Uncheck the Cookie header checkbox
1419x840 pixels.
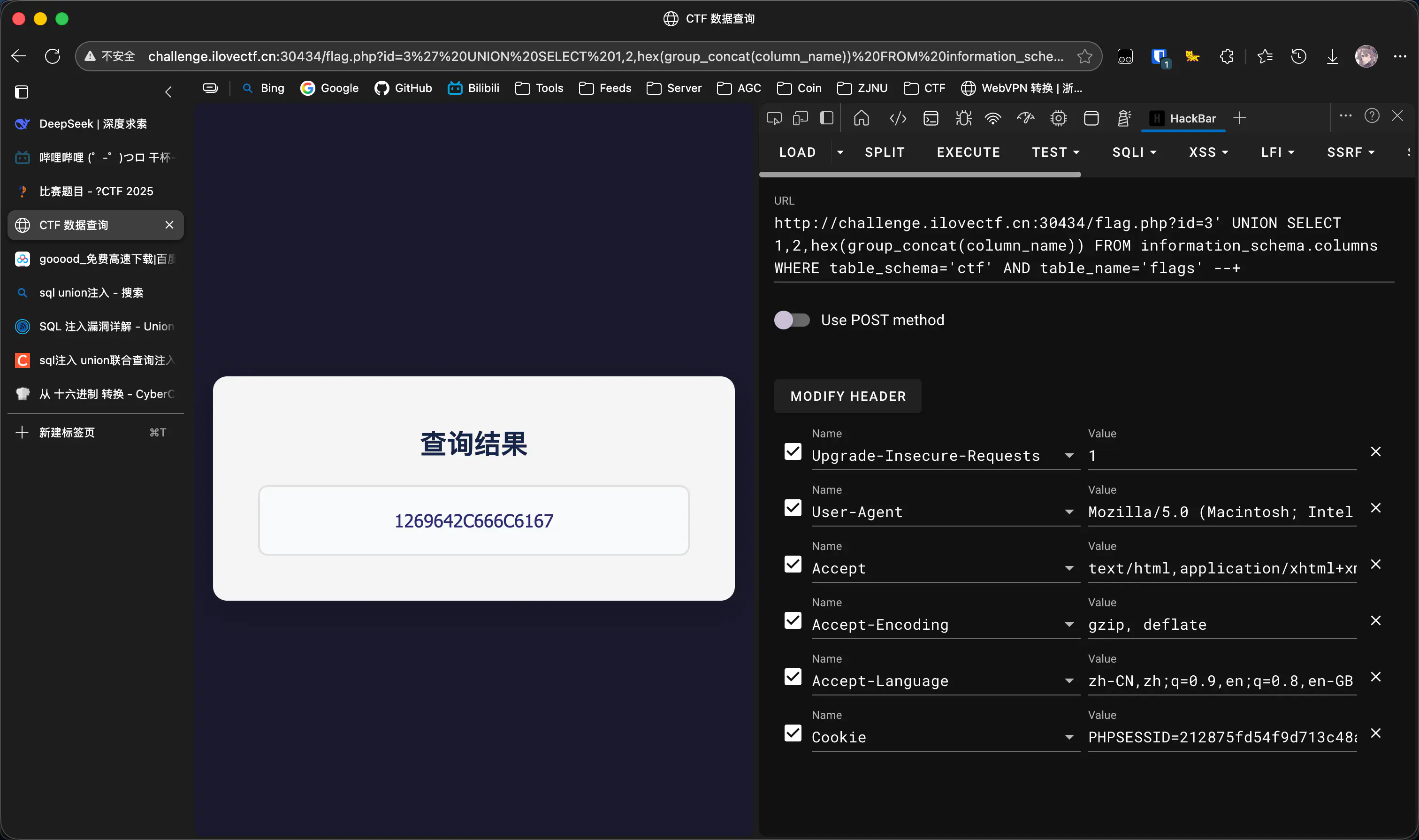(x=793, y=733)
